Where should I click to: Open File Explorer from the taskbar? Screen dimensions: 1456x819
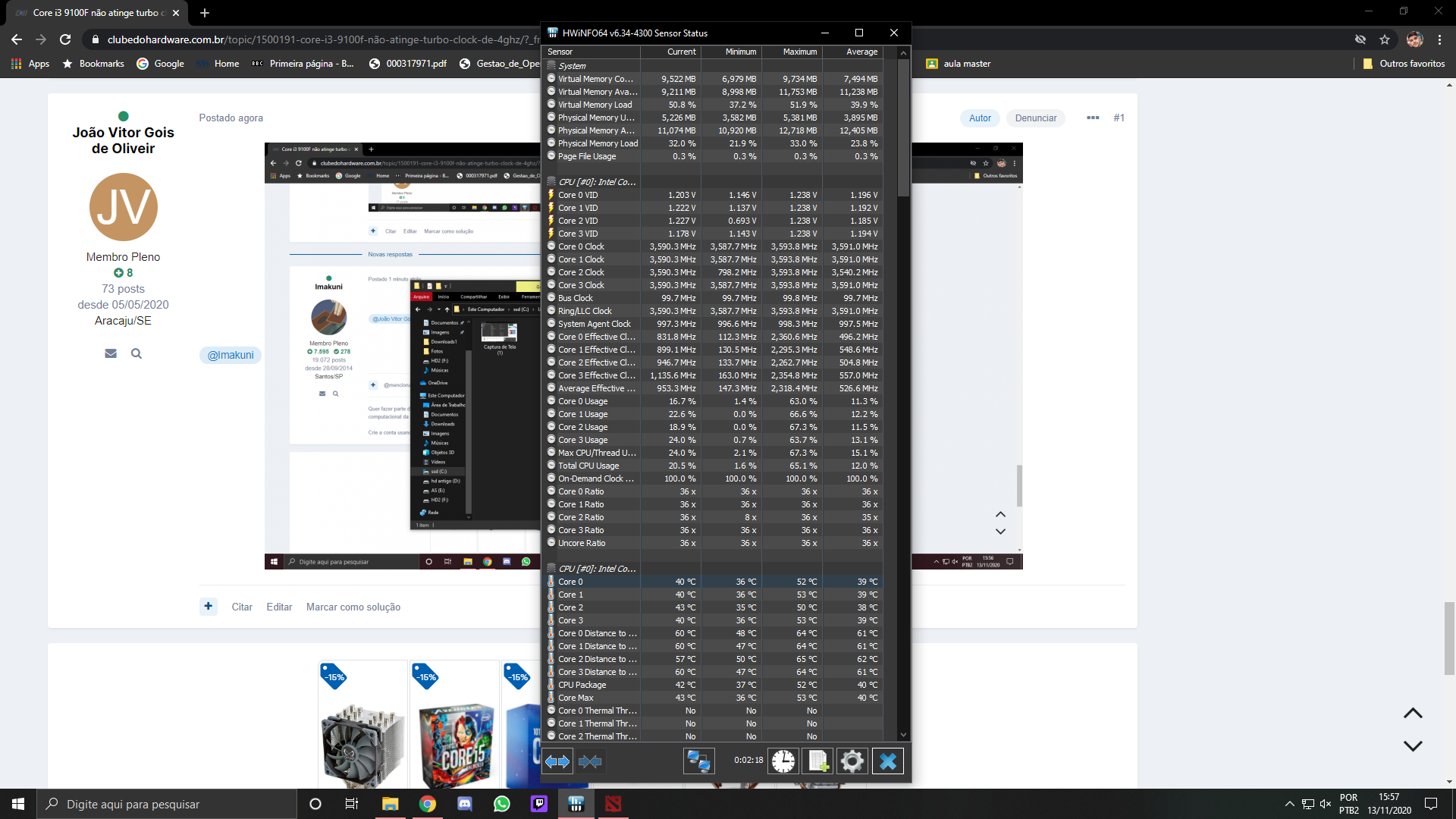coord(390,804)
